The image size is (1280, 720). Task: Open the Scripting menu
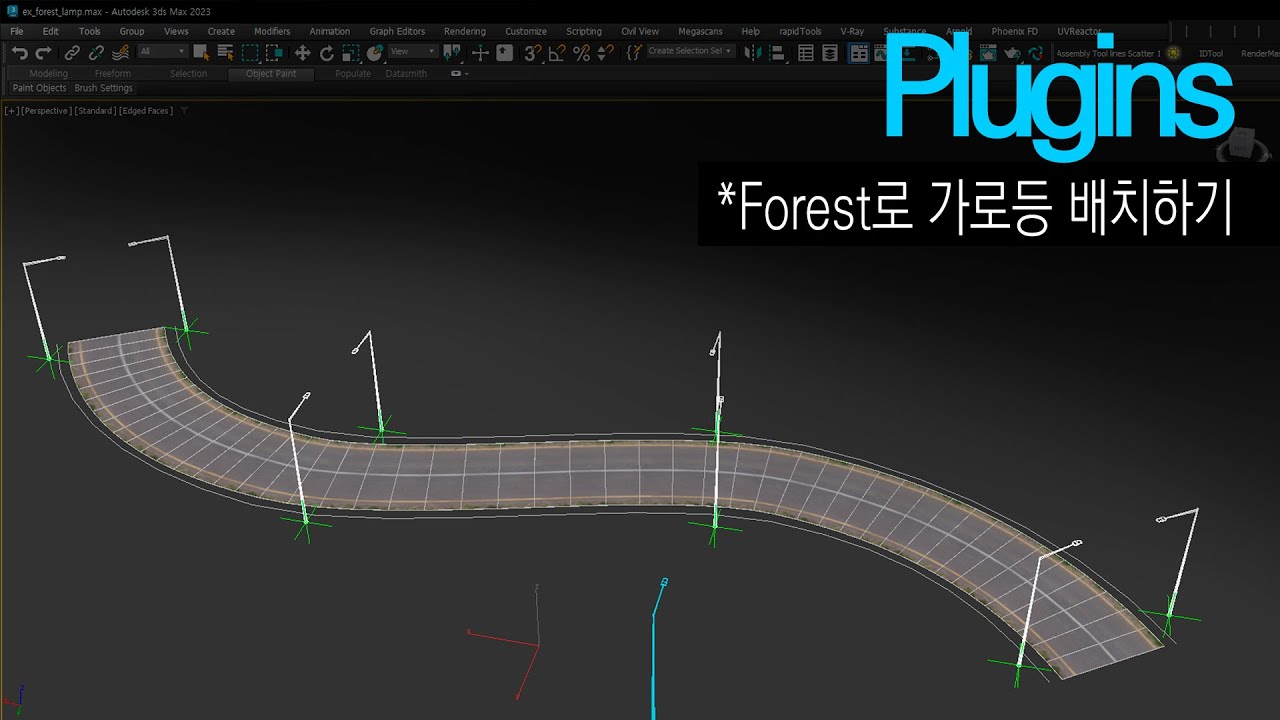(x=584, y=31)
